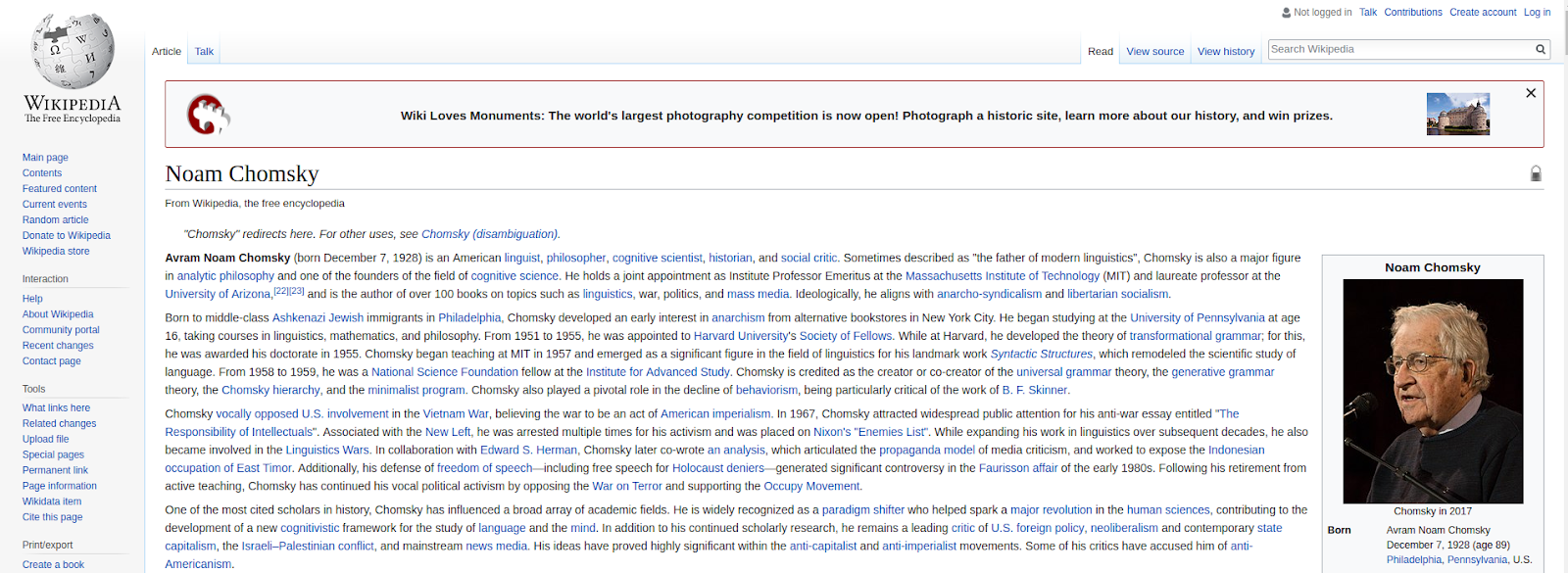Click Create account link

[1483, 13]
